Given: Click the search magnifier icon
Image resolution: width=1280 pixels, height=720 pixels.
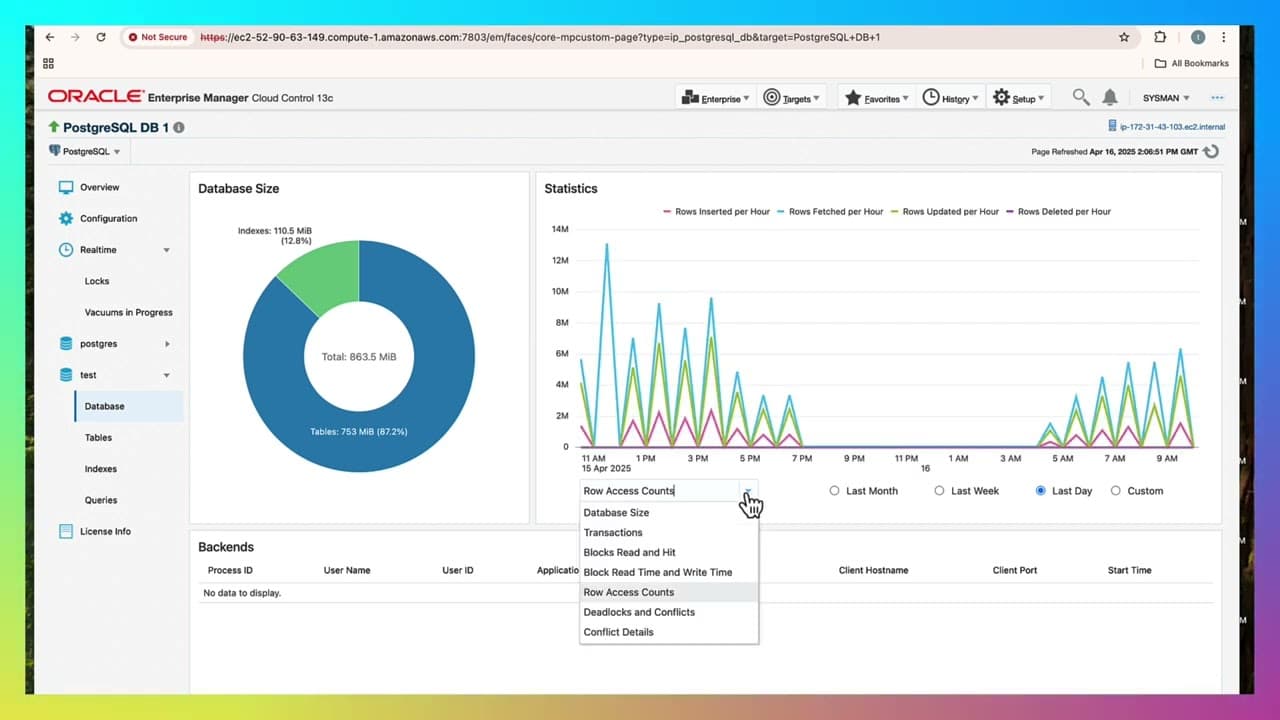Looking at the screenshot, I should [1080, 97].
